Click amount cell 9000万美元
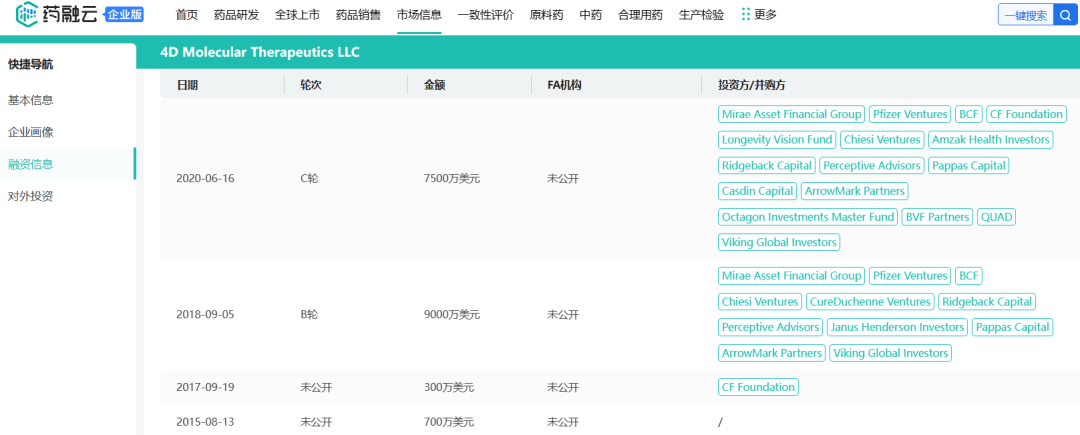Screen dimensions: 1080x435 coord(452,315)
